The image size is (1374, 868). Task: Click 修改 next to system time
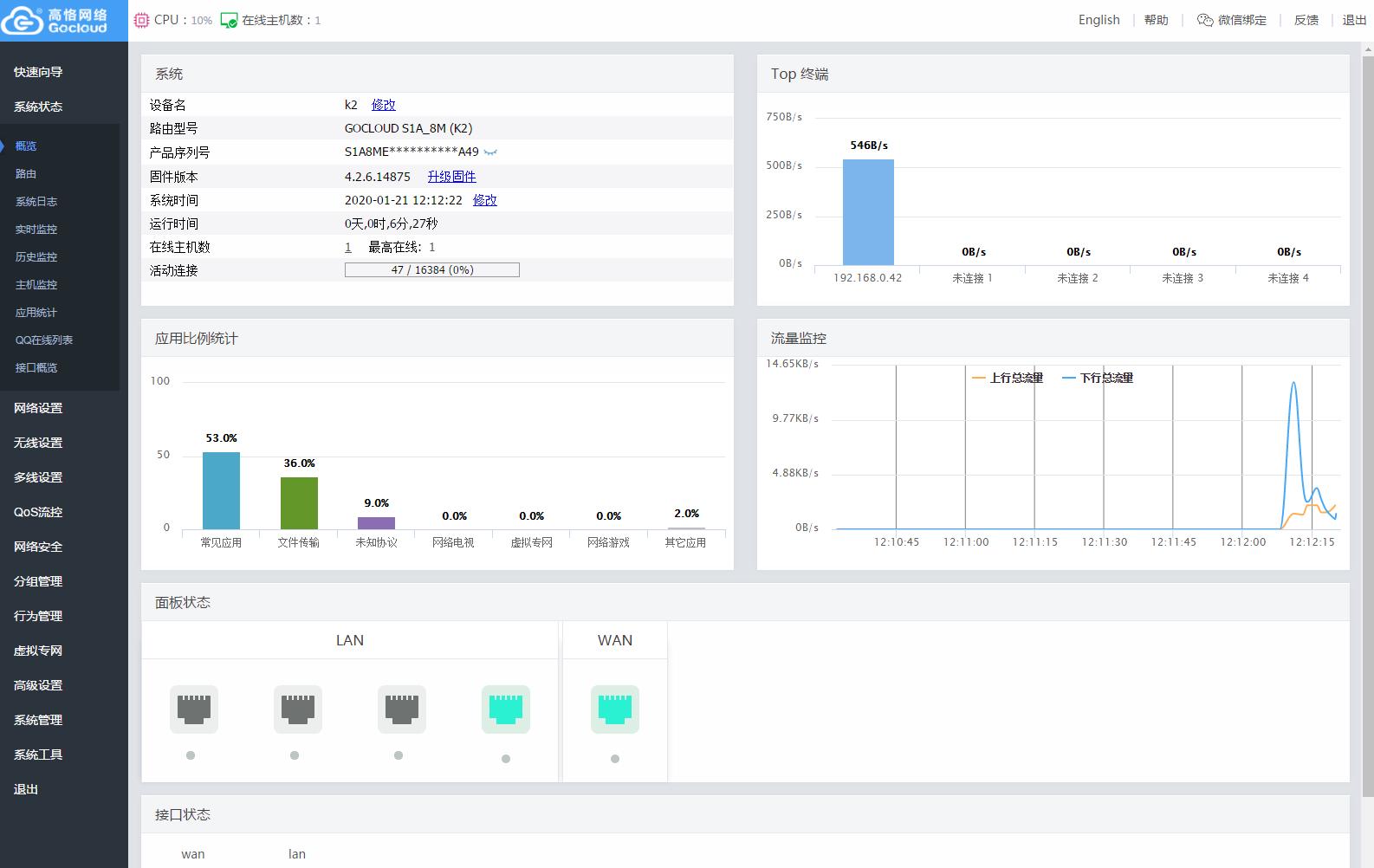pos(485,200)
